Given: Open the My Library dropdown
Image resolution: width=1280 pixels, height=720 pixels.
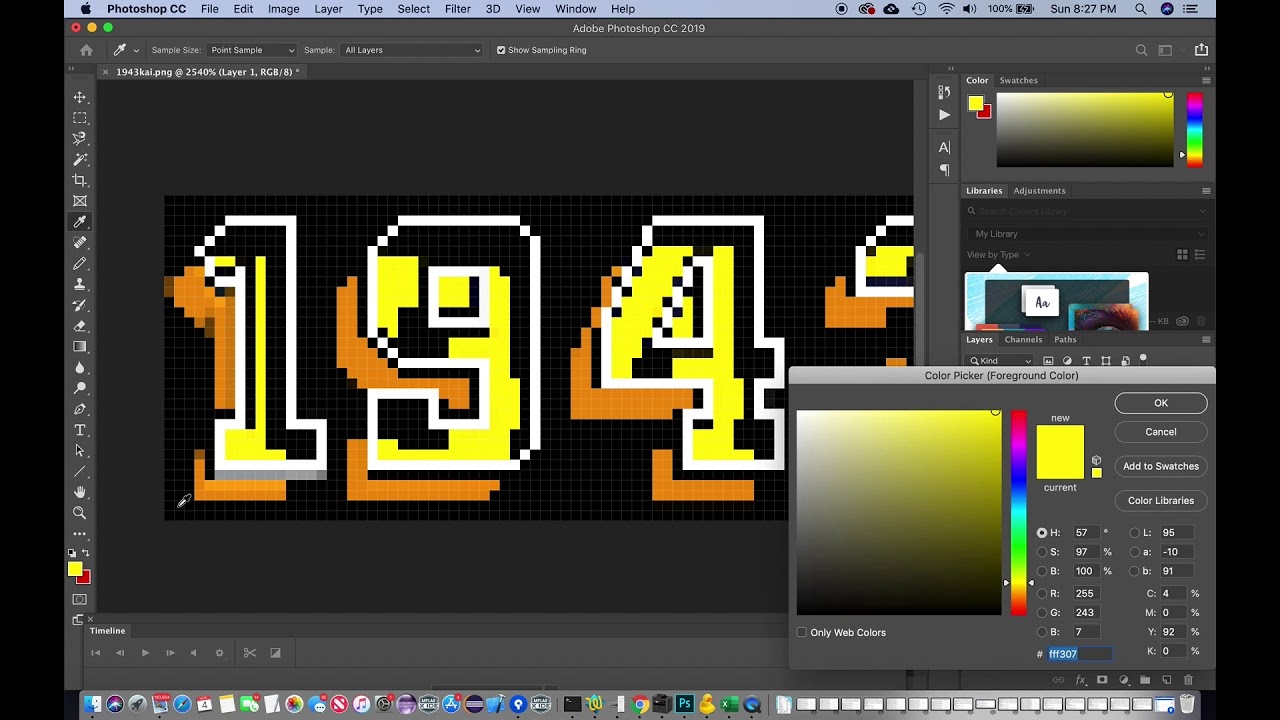Looking at the screenshot, I should (1087, 234).
